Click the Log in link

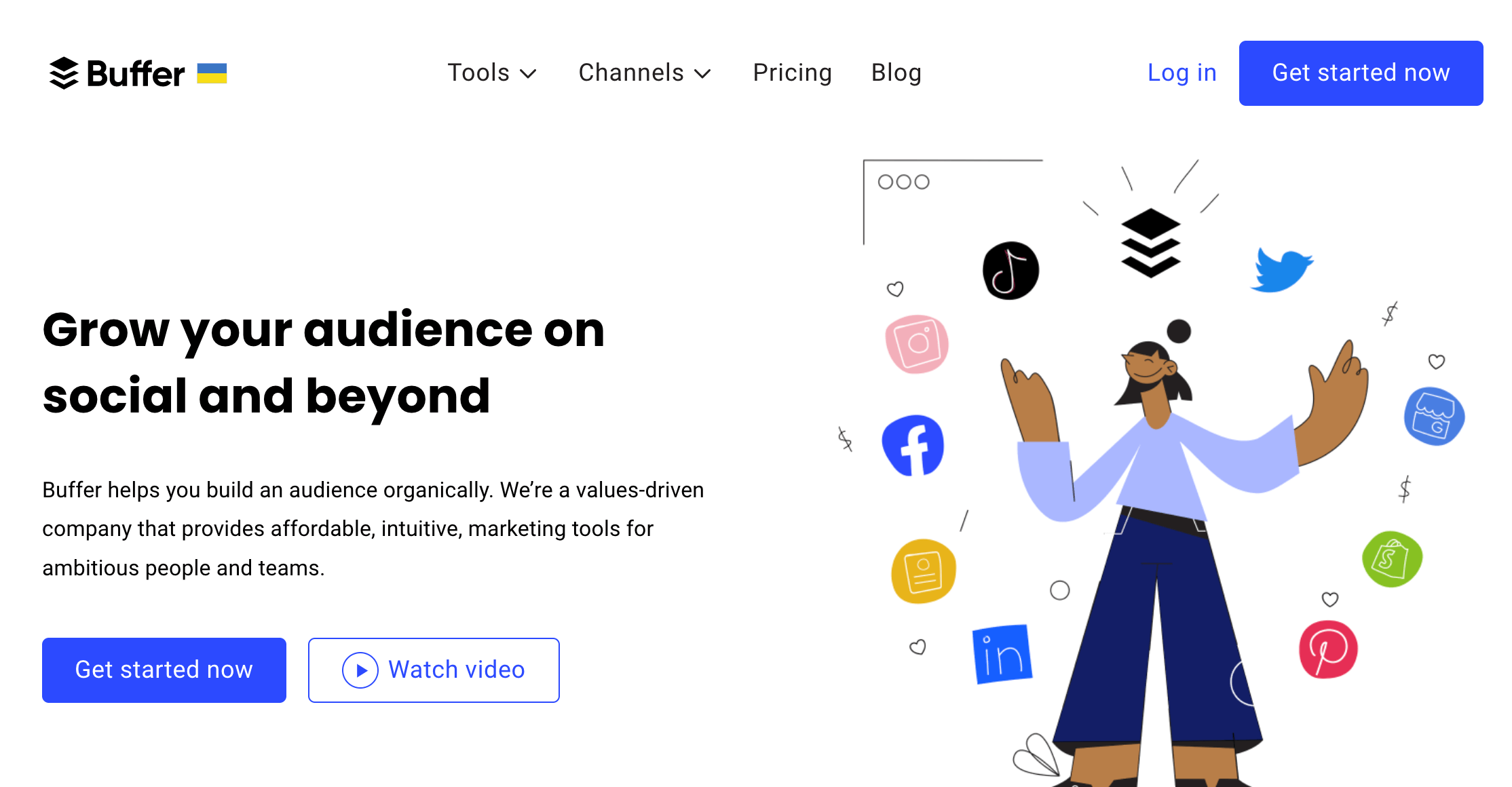pos(1182,73)
